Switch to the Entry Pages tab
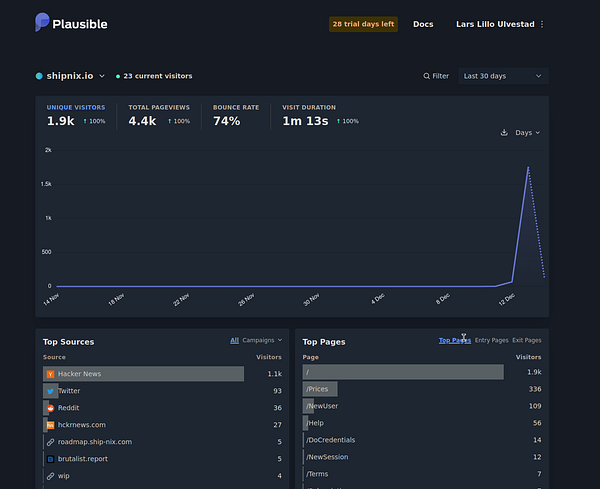 pyautogui.click(x=491, y=340)
